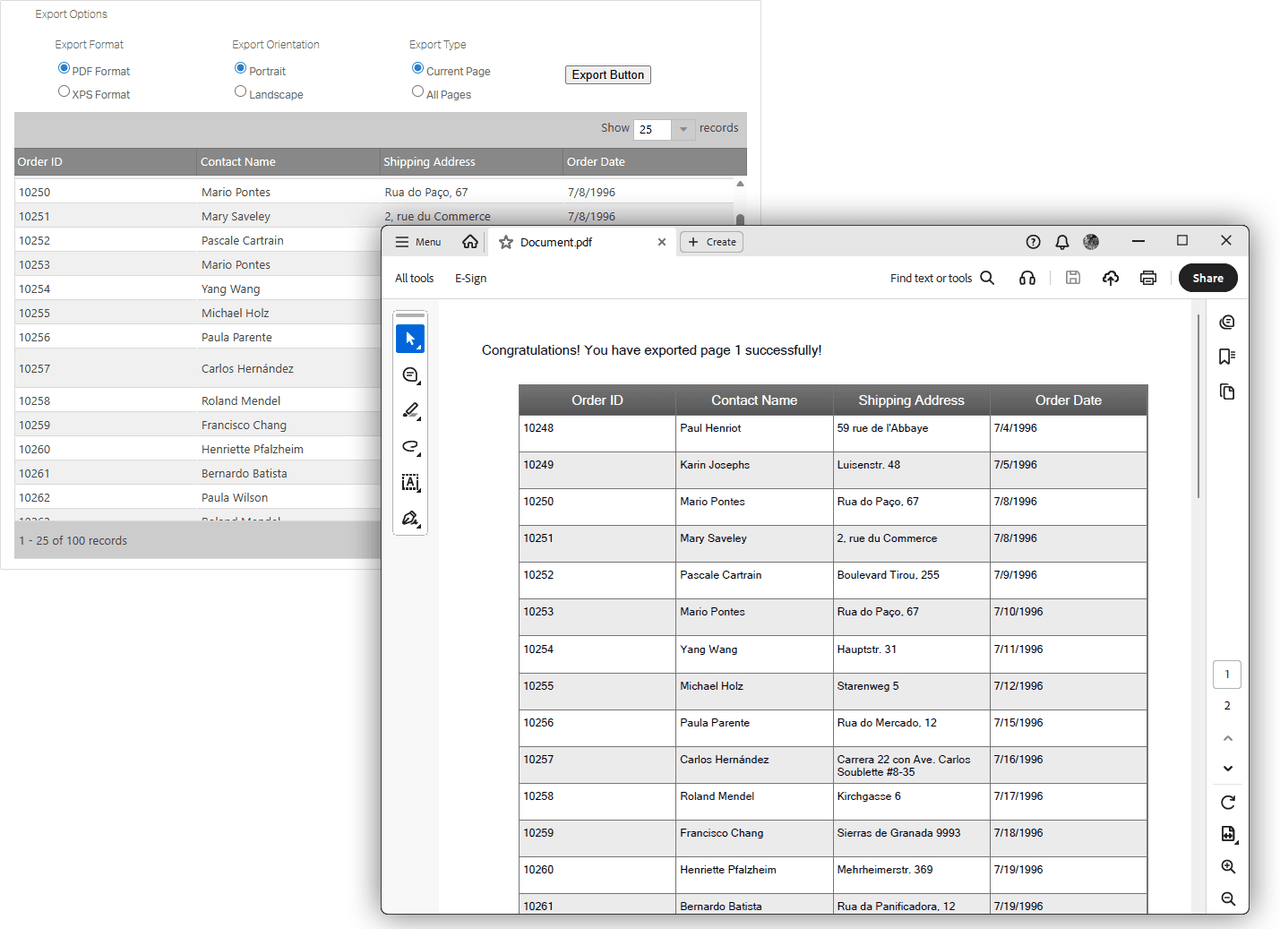The height and width of the screenshot is (929, 1280).
Task: Print the document with printer icon
Action: pyautogui.click(x=1148, y=278)
